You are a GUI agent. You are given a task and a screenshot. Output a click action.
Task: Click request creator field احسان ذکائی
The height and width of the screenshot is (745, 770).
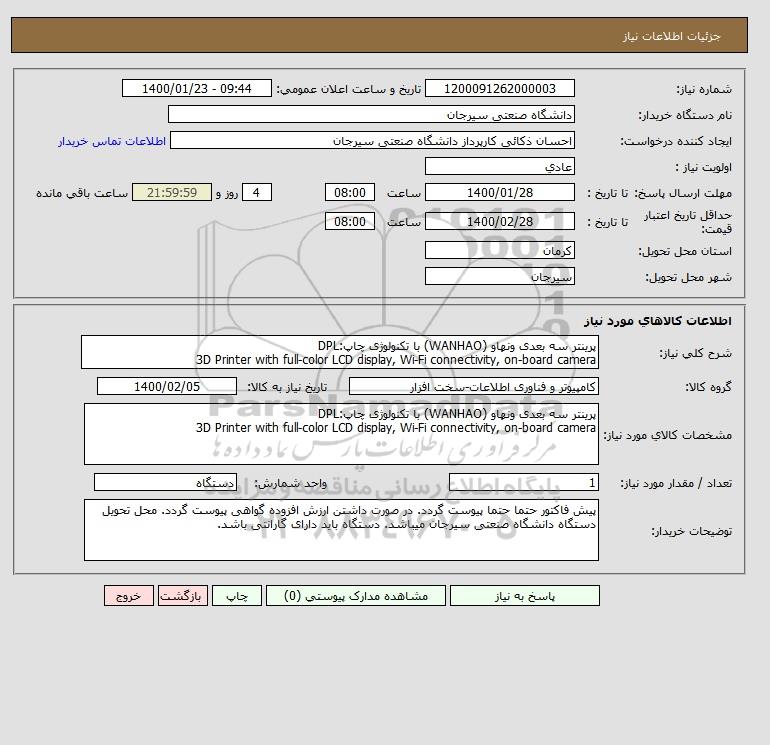[372, 140]
